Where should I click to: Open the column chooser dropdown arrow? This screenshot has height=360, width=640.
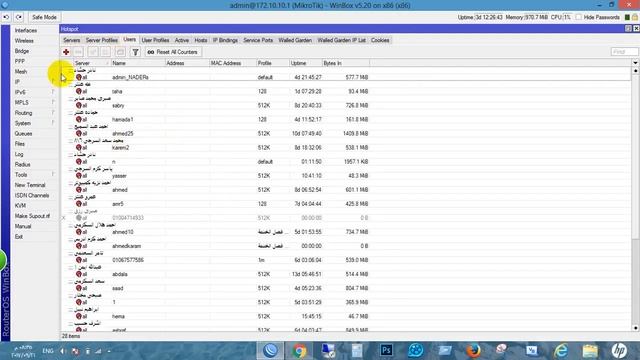coord(635,63)
